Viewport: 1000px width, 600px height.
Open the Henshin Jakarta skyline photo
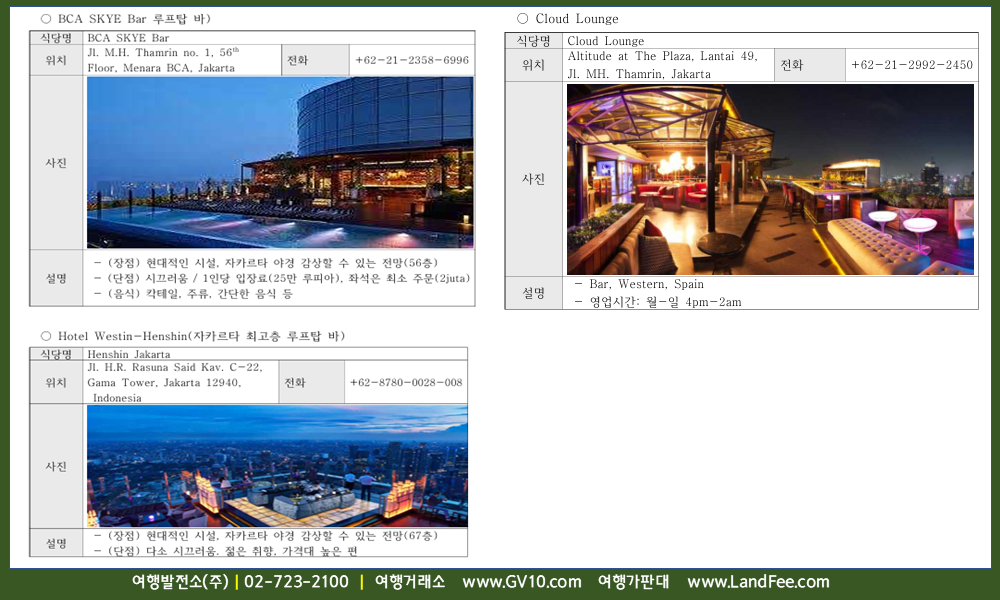pyautogui.click(x=277, y=466)
